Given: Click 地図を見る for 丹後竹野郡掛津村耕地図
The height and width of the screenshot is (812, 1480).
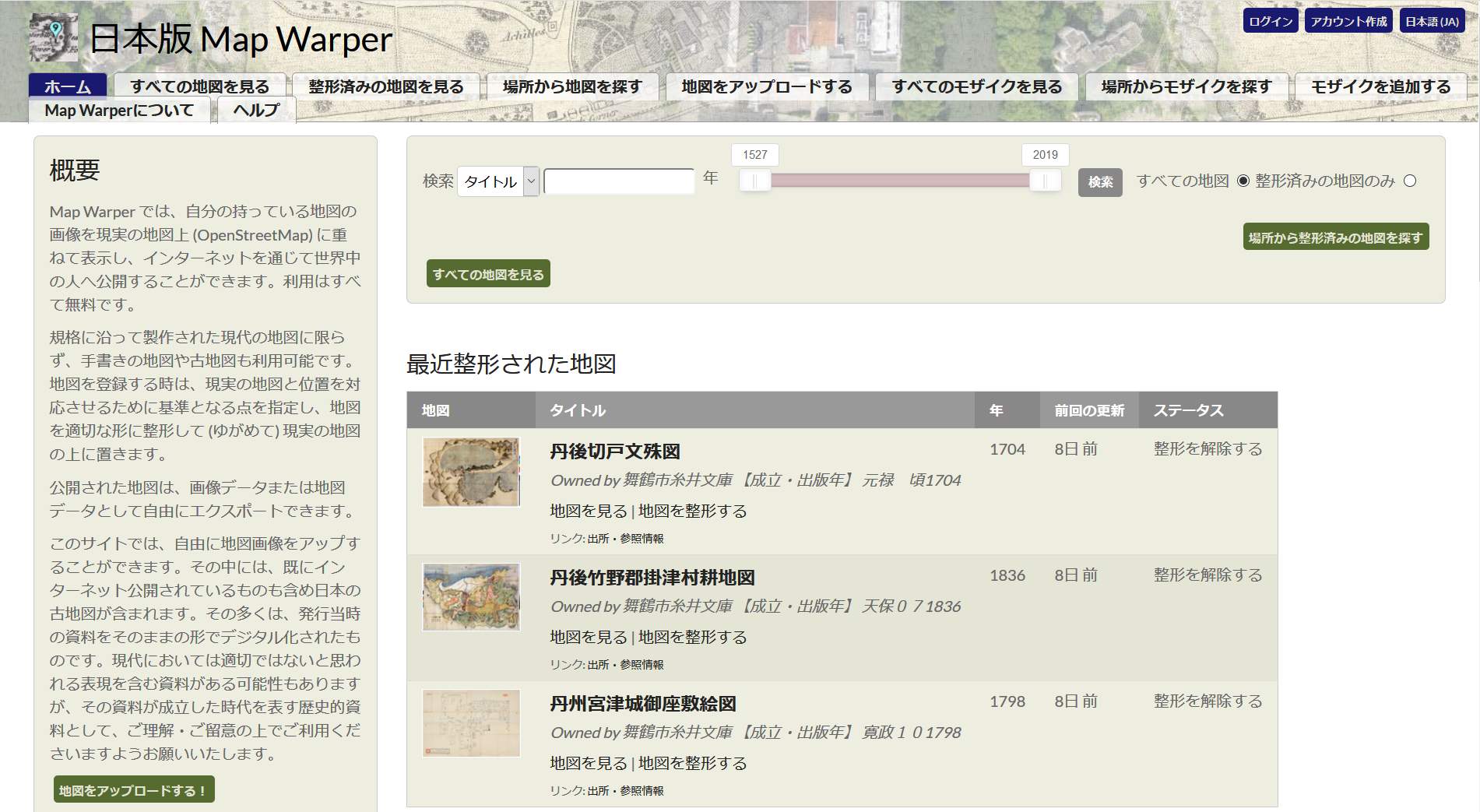Looking at the screenshot, I should [x=589, y=637].
